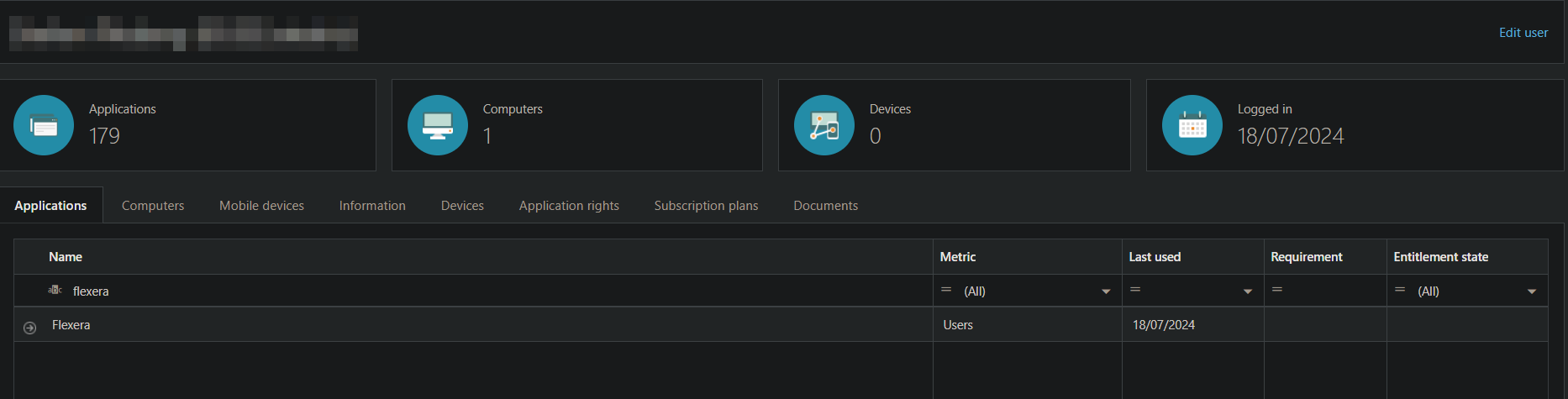Sort by the Metric column header

pyautogui.click(x=958, y=257)
